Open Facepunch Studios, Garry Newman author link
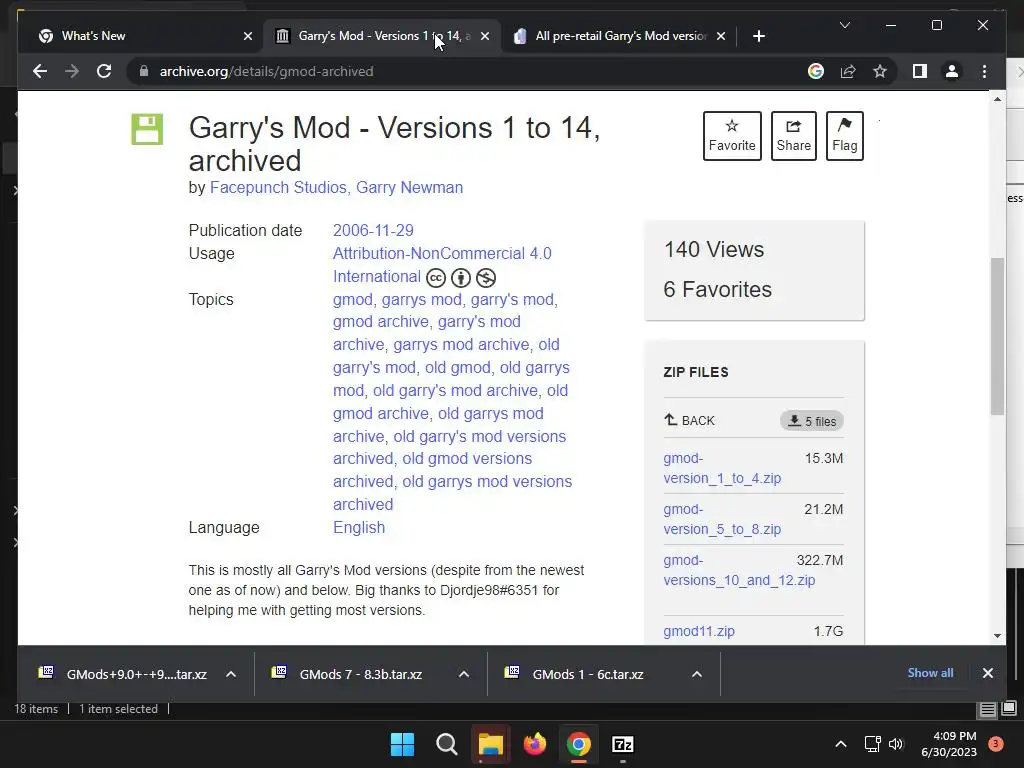The height and width of the screenshot is (768, 1024). (336, 187)
